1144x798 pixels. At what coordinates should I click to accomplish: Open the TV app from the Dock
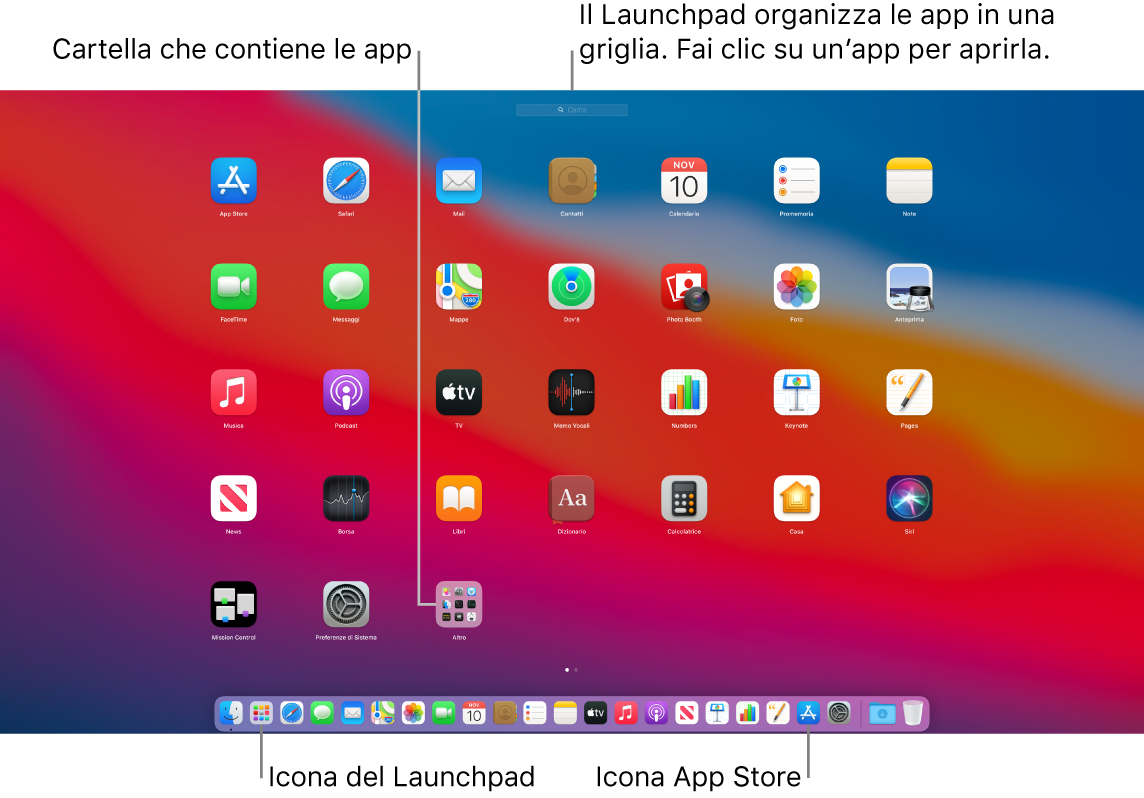click(595, 713)
